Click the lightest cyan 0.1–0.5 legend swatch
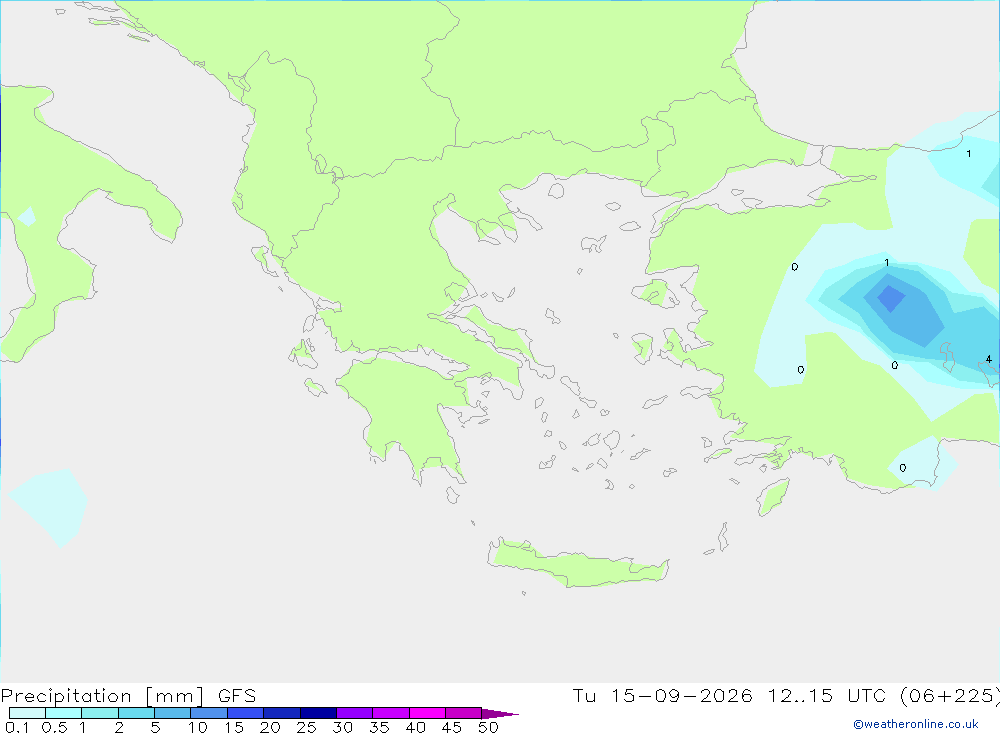 [27, 713]
